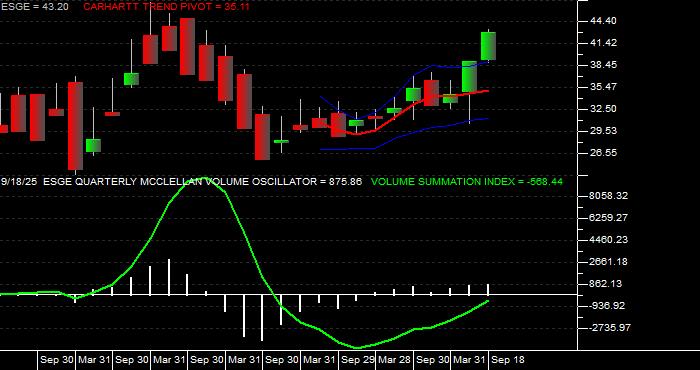Click the 44.40 price axis label
This screenshot has height=370, width=700.
(603, 21)
